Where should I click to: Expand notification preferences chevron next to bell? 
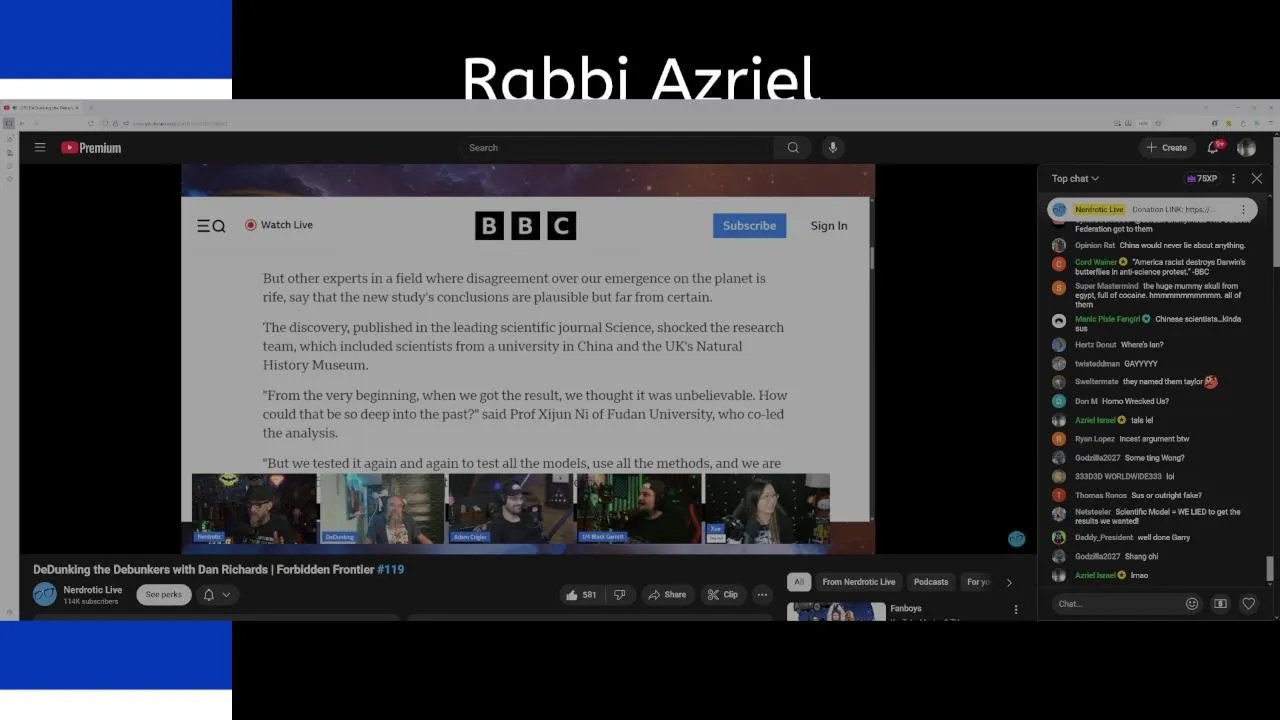(x=227, y=595)
